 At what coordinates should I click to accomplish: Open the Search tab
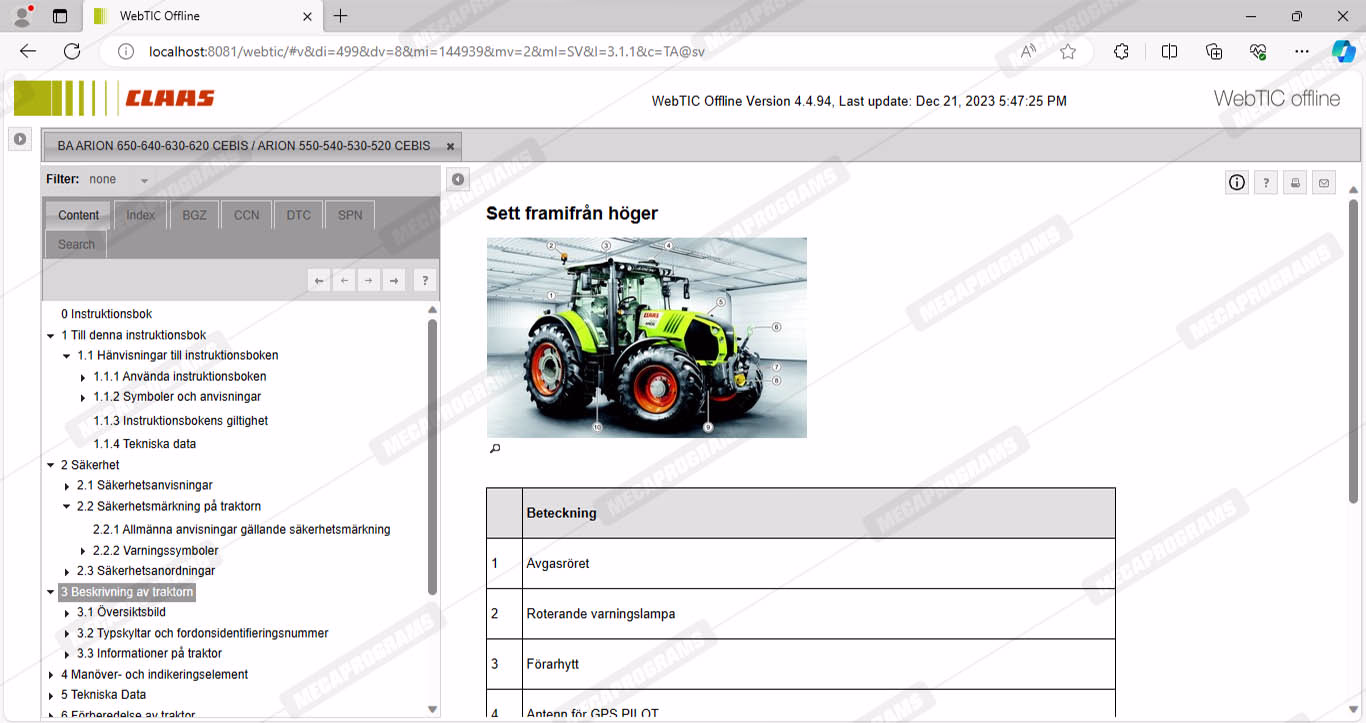[x=76, y=244]
